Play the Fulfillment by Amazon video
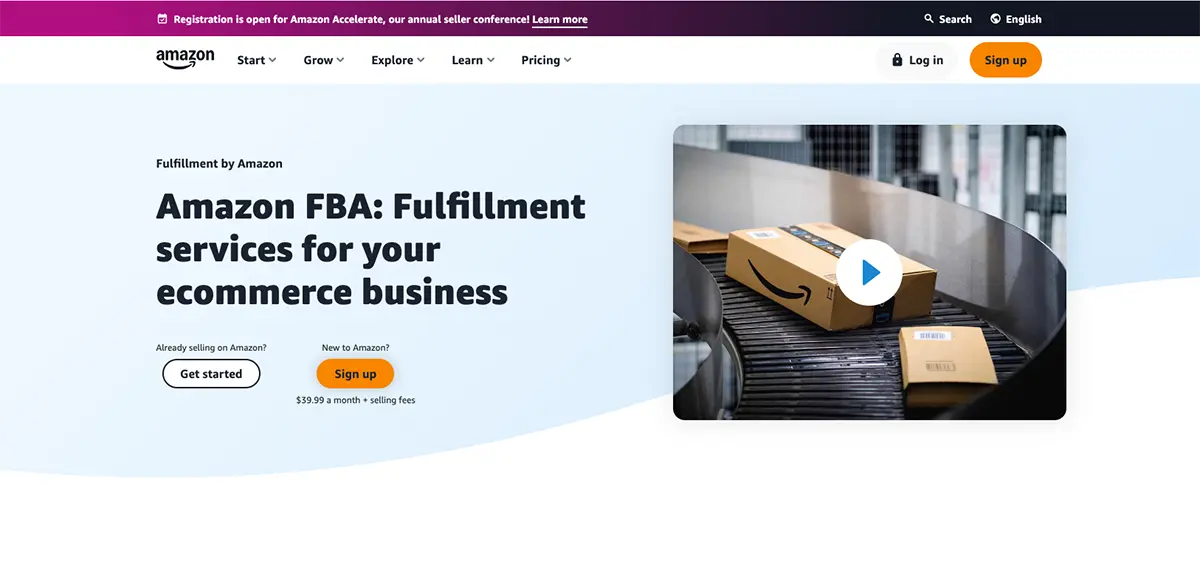Viewport: 1200px width, 587px height. pos(869,272)
